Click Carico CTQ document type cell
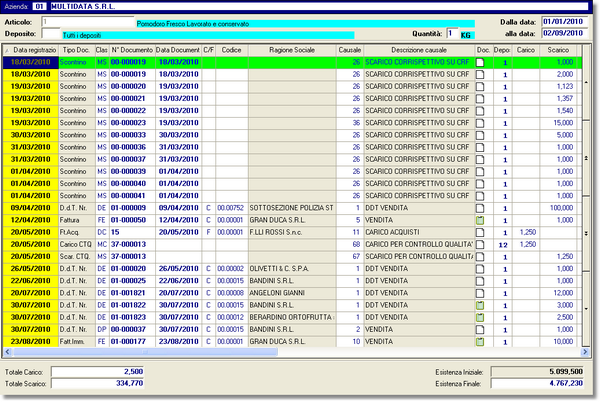The image size is (600, 402). click(76, 244)
